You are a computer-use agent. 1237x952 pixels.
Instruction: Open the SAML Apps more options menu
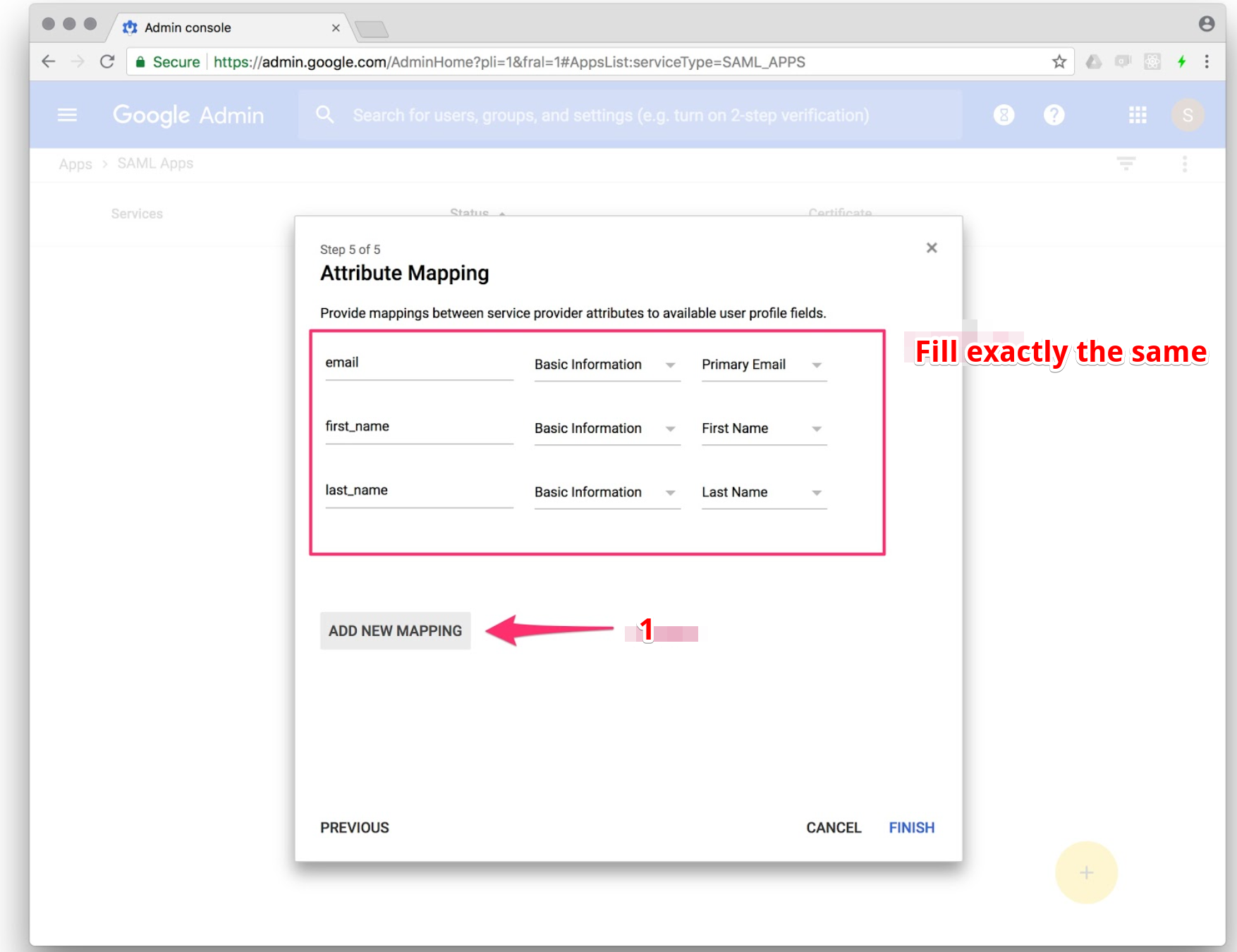(x=1185, y=164)
